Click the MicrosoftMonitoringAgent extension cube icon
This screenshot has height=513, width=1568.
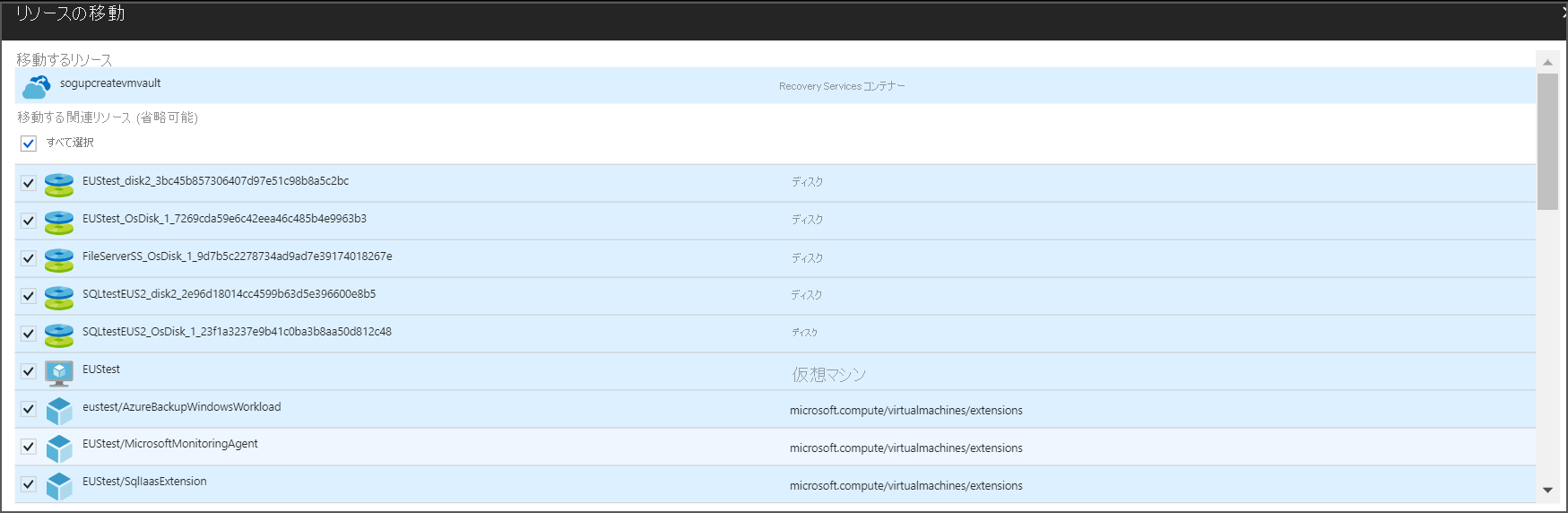[59, 448]
